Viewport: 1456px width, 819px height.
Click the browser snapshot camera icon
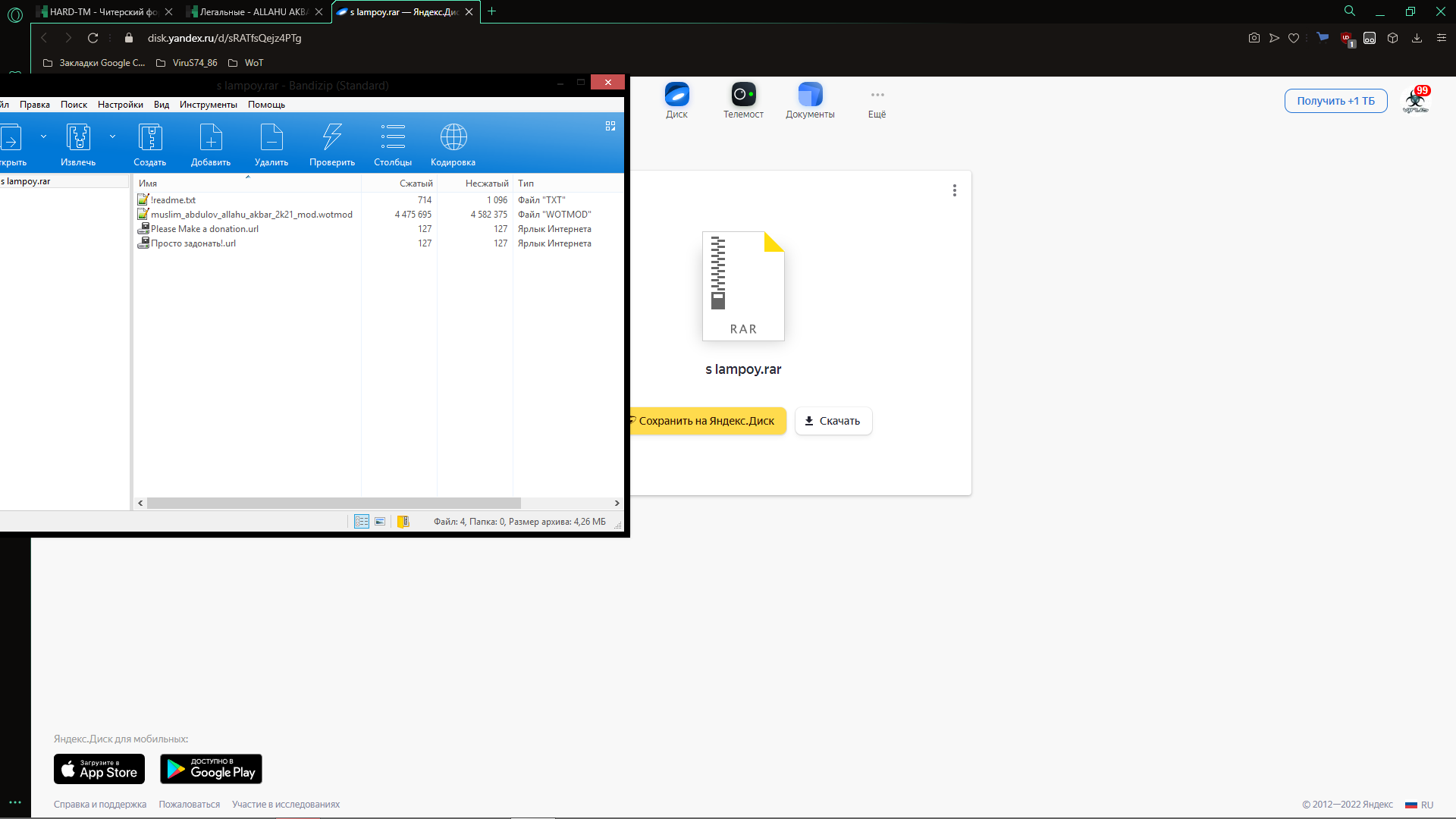pyautogui.click(x=1254, y=38)
